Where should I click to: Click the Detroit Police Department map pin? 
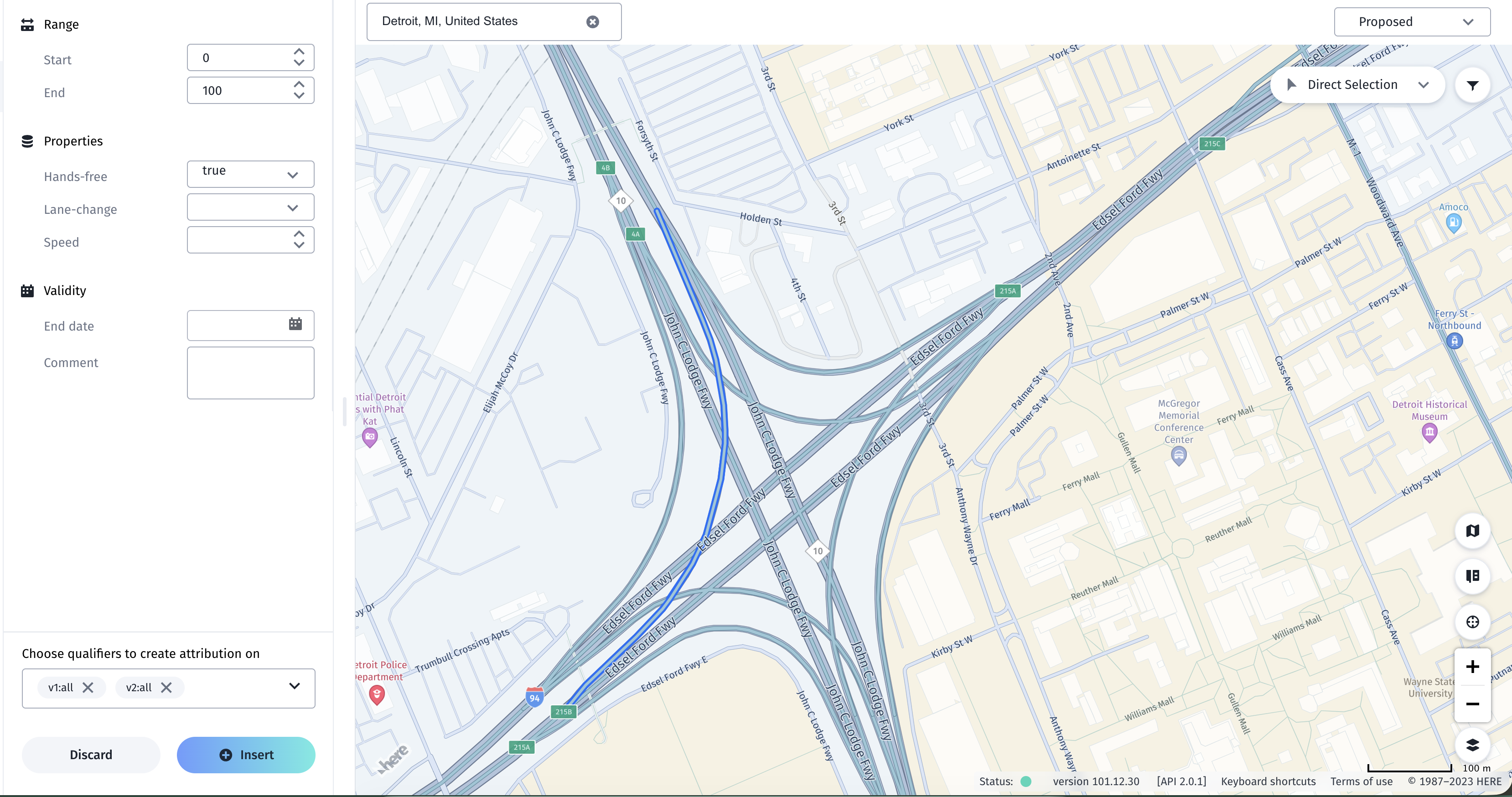click(377, 695)
